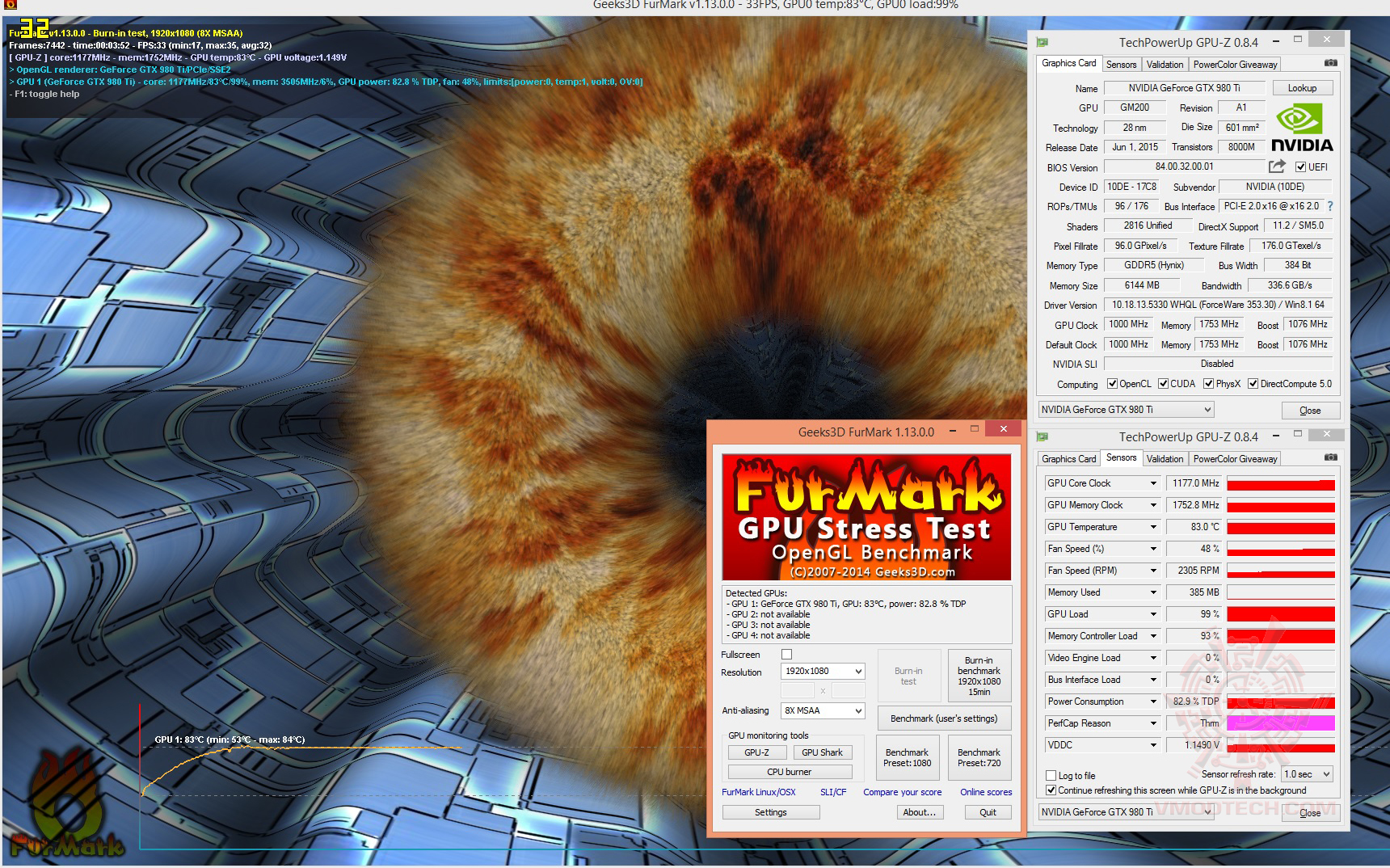This screenshot has height=868, width=1390.
Task: Open PowerColor Giveaway tab in upper GPU-Z window
Action: tap(1235, 65)
